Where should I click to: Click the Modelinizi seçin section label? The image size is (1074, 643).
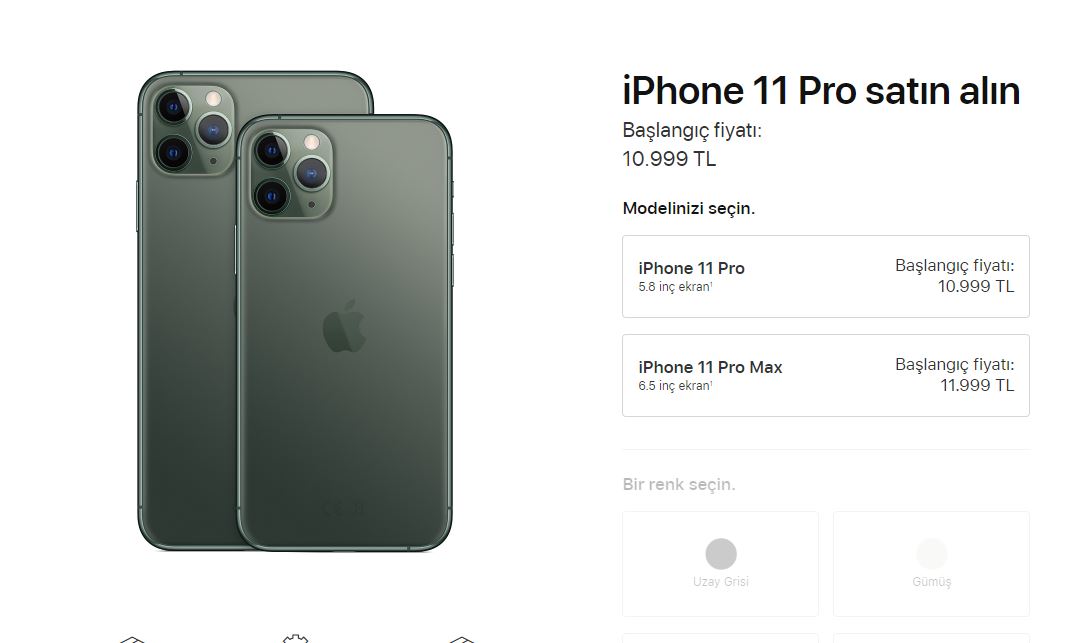point(688,208)
